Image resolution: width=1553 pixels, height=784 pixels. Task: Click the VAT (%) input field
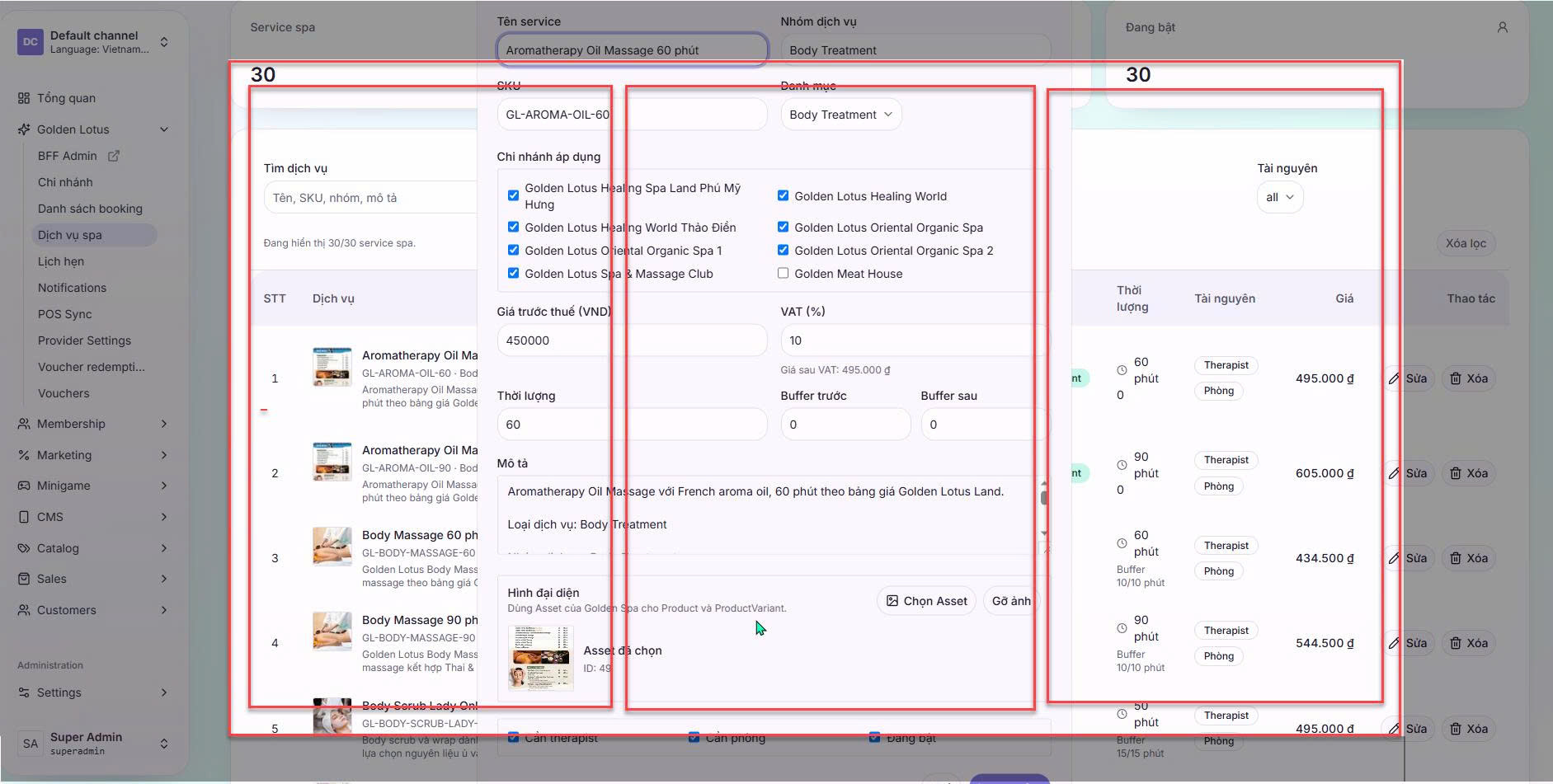(x=915, y=340)
